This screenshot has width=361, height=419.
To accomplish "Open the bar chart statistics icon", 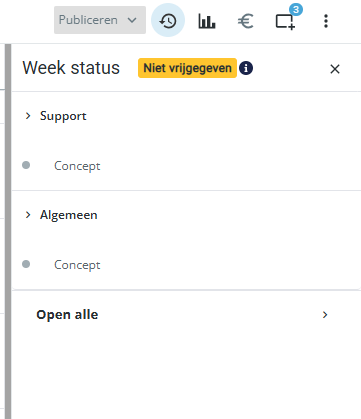I will tap(207, 21).
